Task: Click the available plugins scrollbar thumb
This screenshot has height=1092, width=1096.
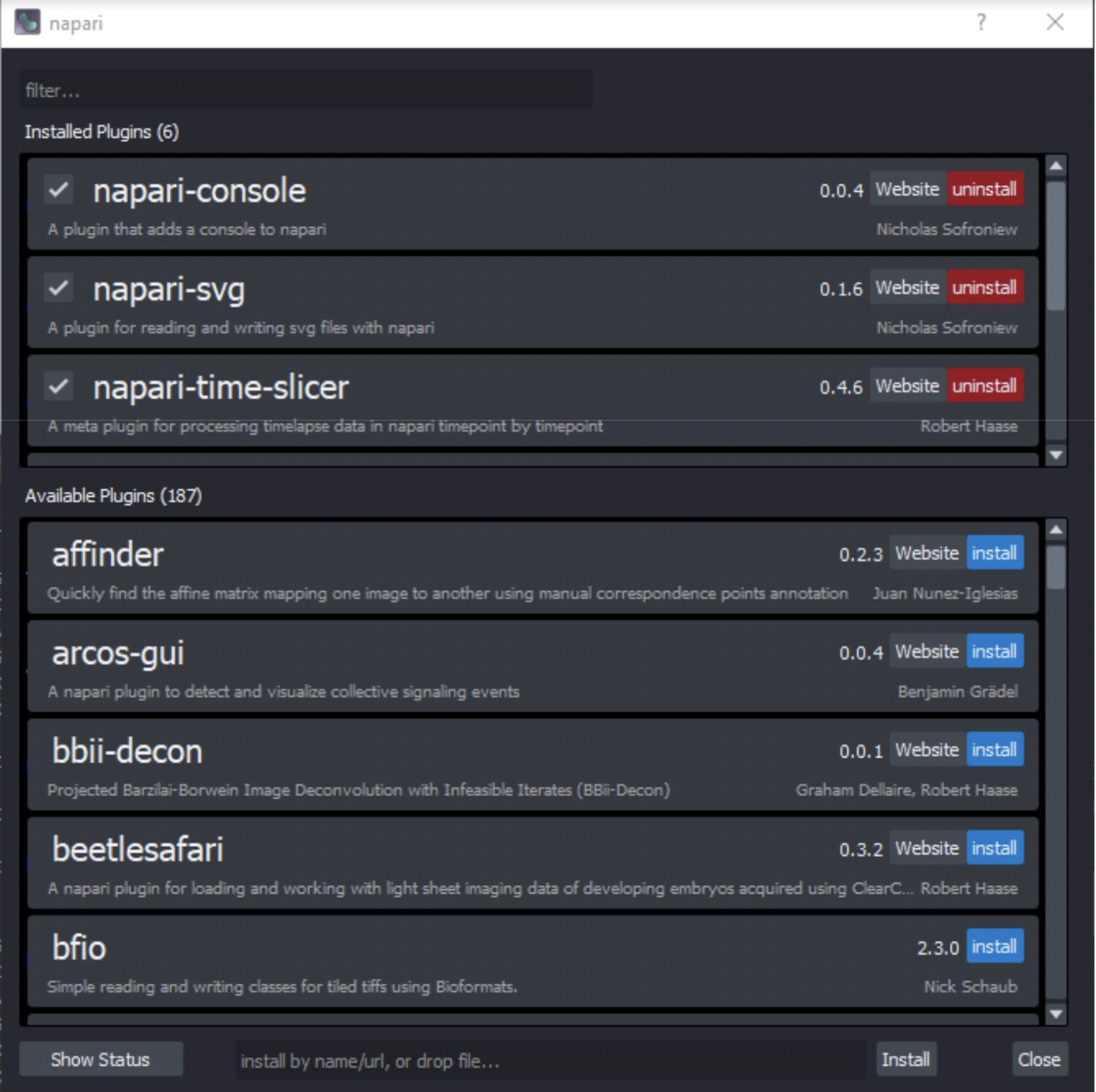Action: coord(1056,567)
